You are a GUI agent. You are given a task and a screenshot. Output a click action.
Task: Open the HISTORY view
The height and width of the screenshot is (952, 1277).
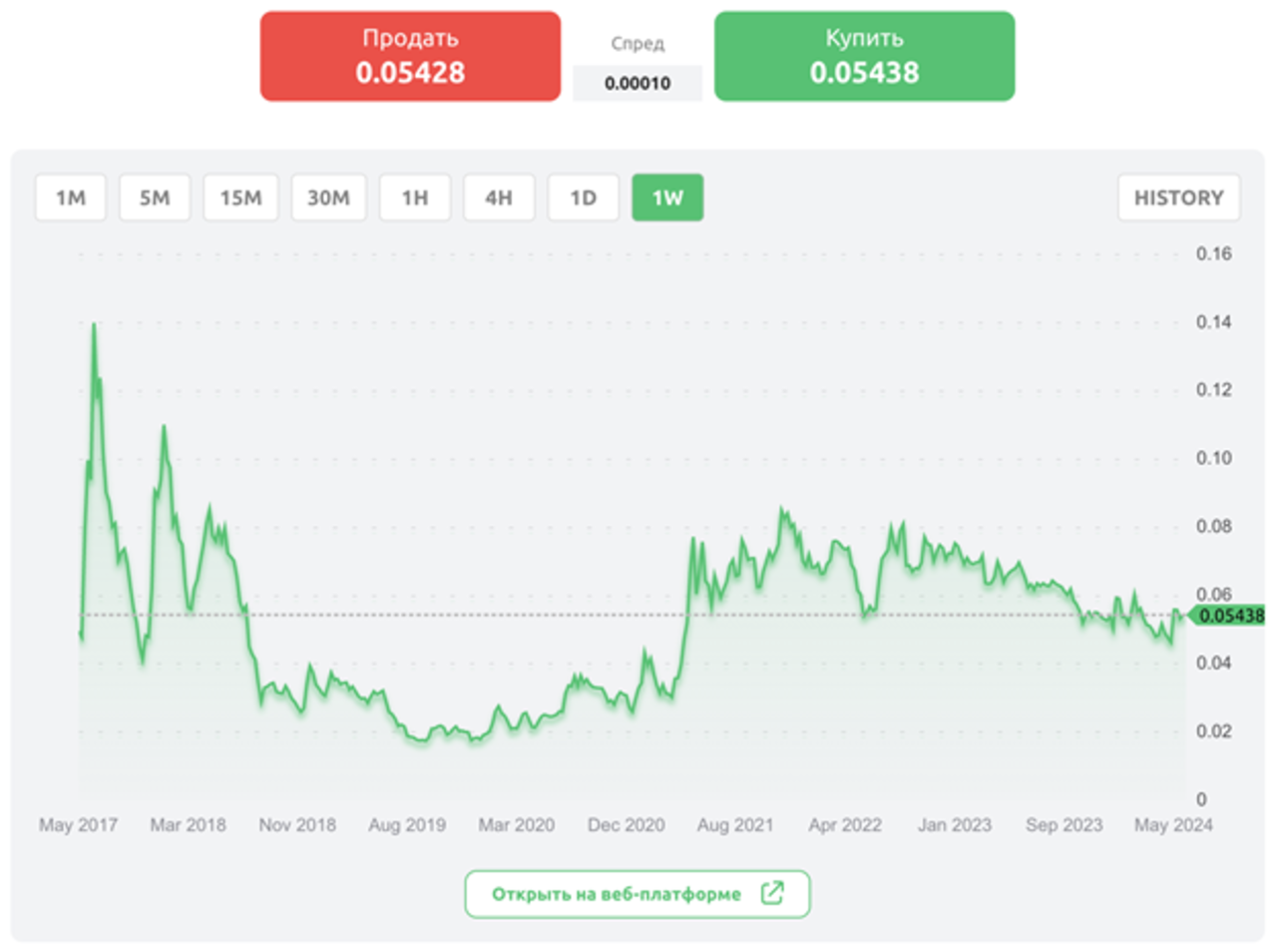[1178, 198]
